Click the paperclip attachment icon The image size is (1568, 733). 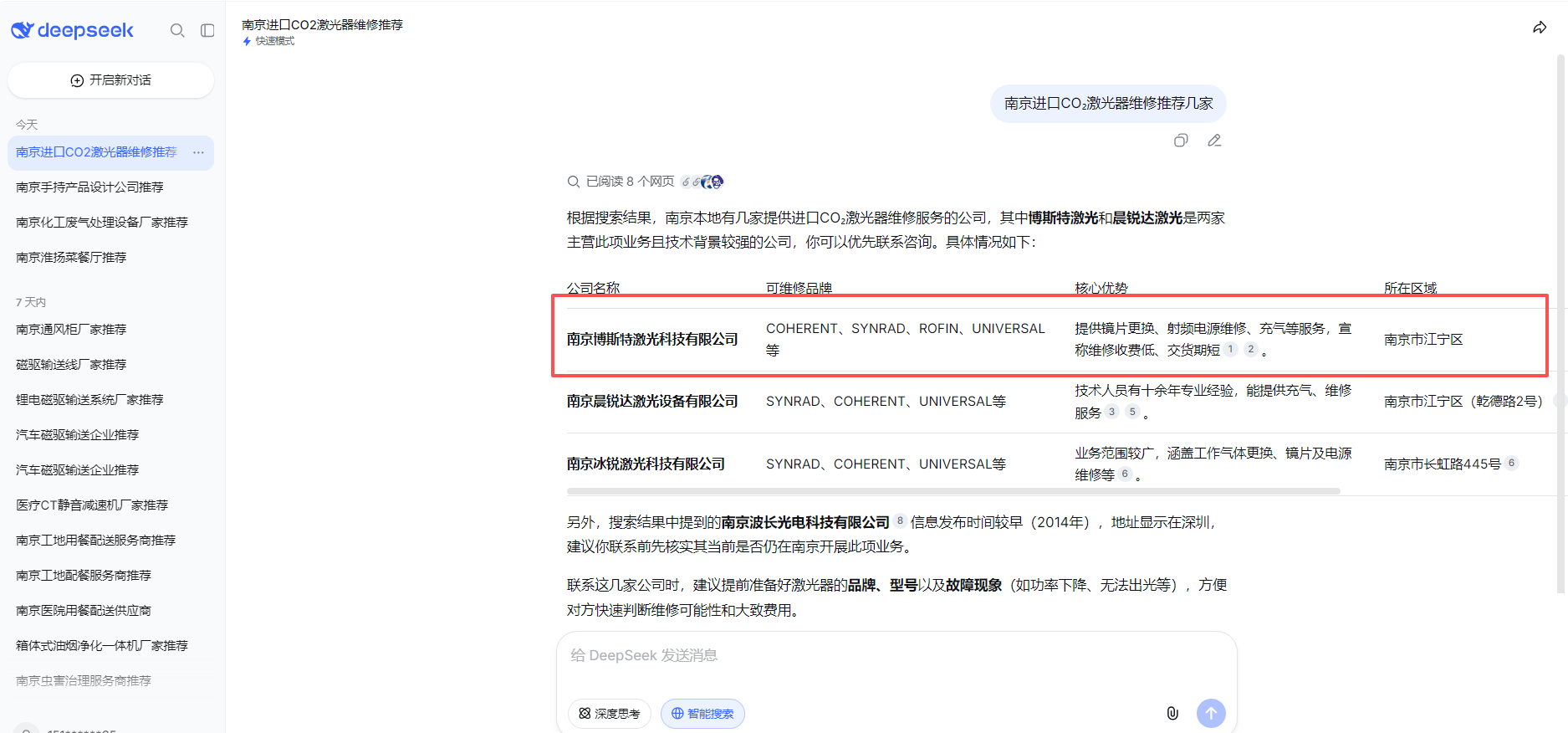pos(1172,713)
